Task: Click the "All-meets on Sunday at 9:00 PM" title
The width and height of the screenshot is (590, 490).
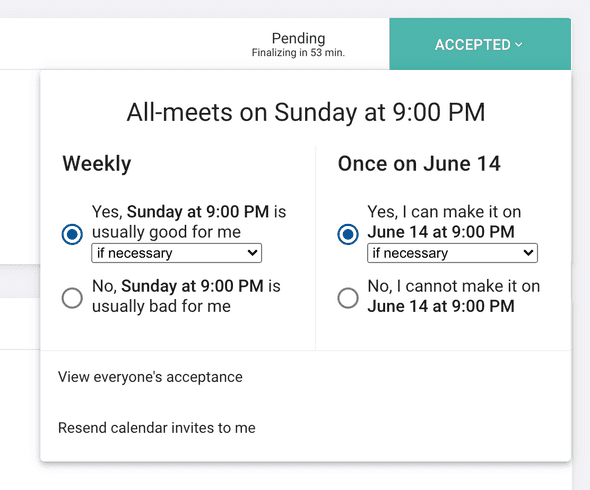Action: tap(306, 112)
